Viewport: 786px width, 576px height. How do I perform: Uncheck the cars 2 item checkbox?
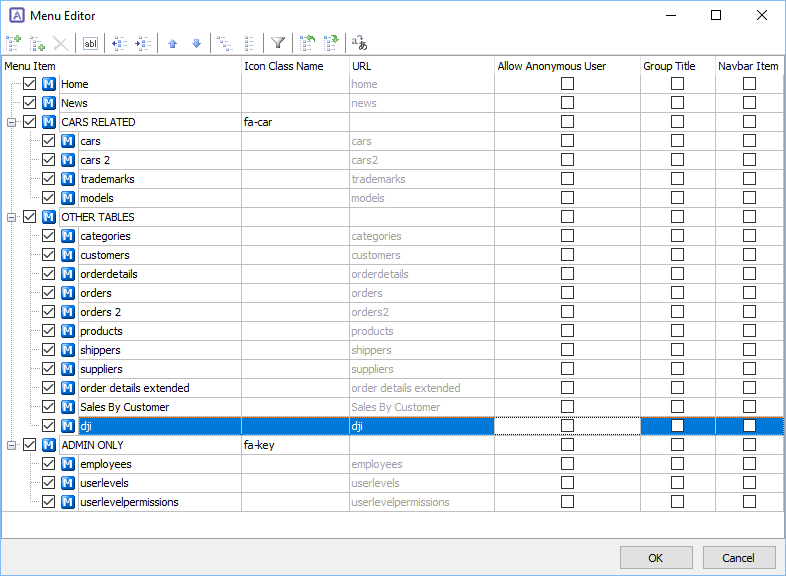pyautogui.click(x=49, y=160)
